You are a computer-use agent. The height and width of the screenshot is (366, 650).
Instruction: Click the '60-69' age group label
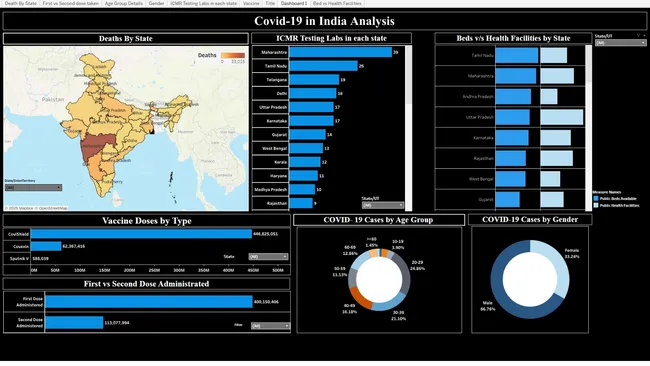coord(350,247)
